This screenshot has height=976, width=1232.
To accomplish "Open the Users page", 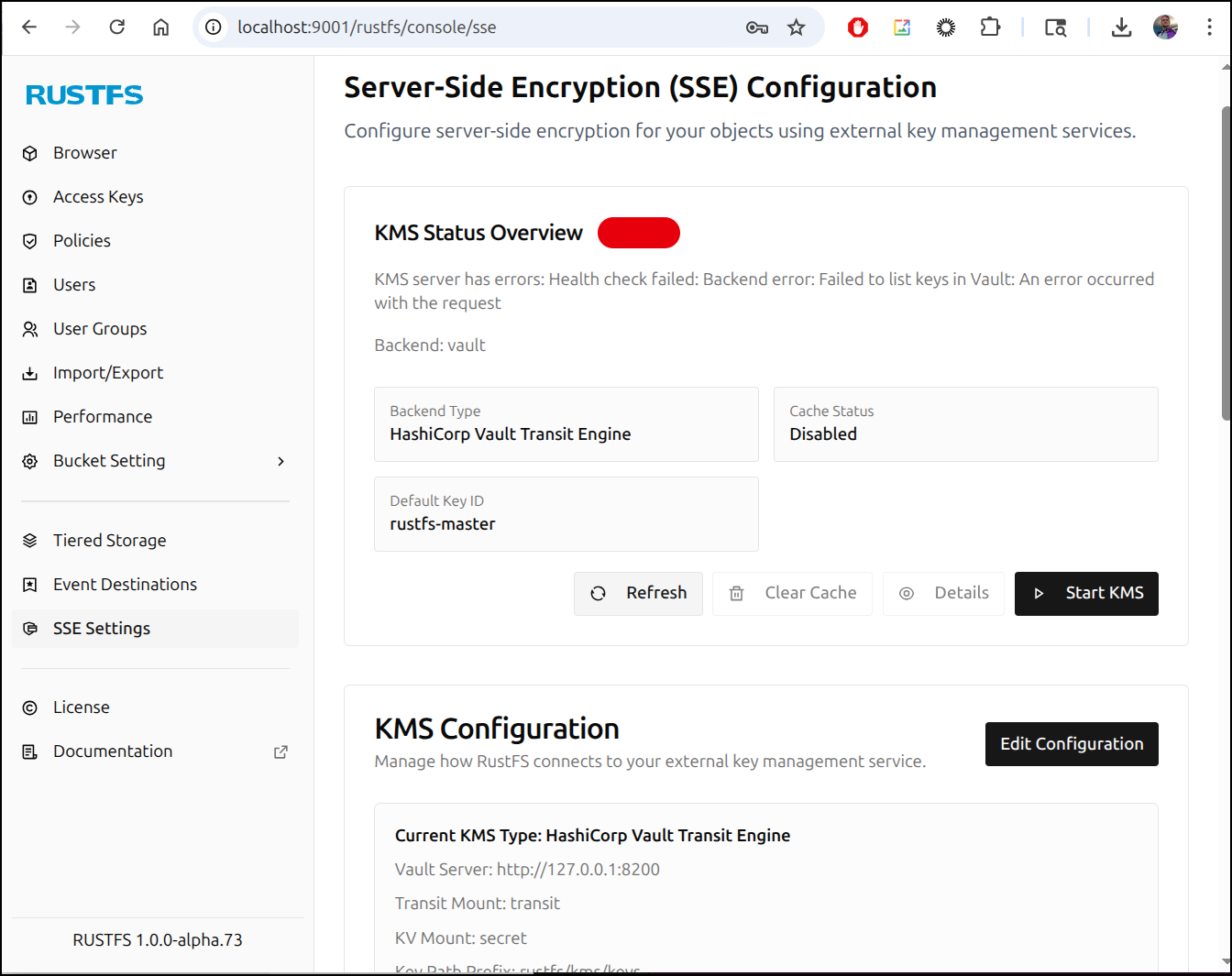I will pyautogui.click(x=74, y=285).
